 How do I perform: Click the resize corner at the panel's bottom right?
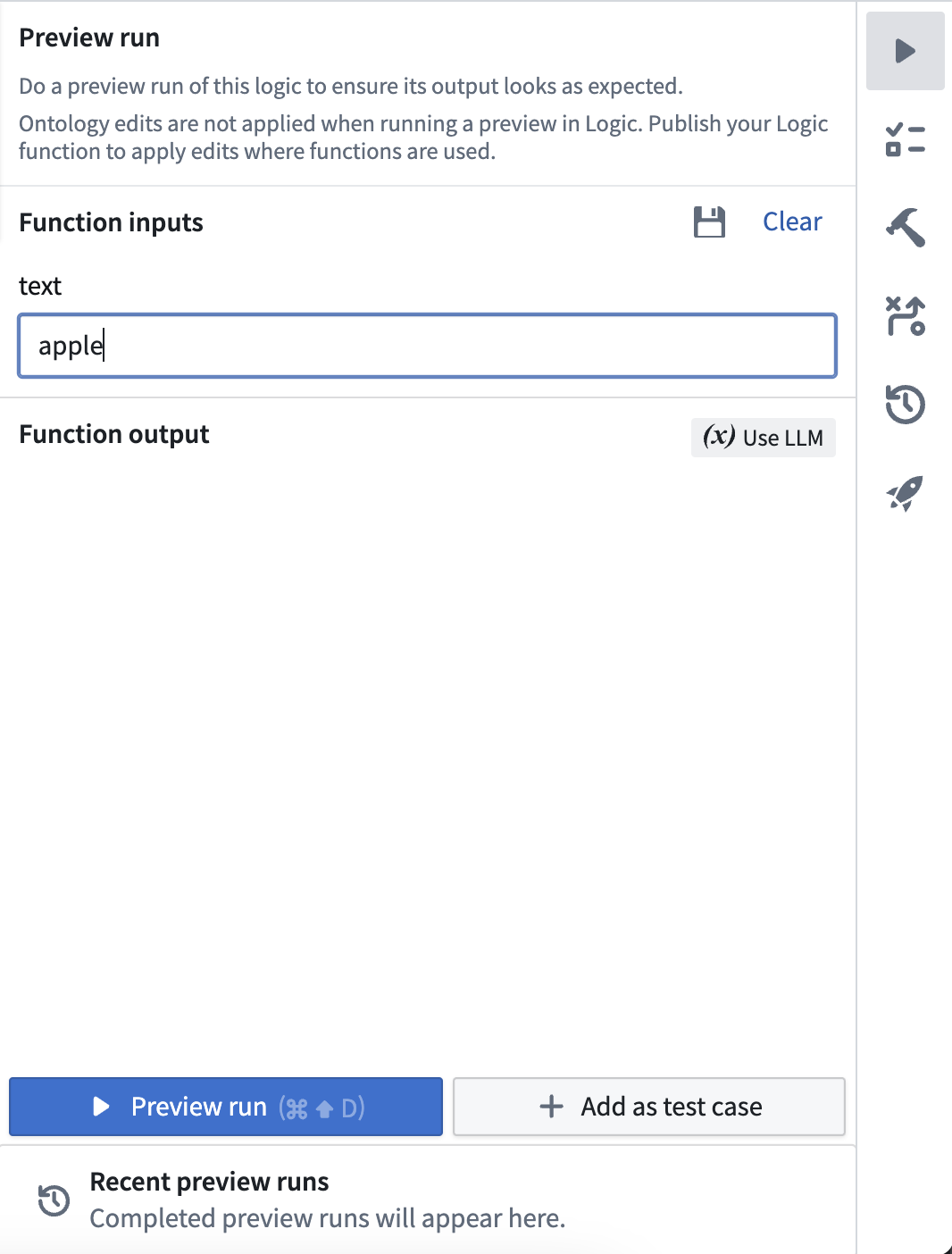[945, 1248]
